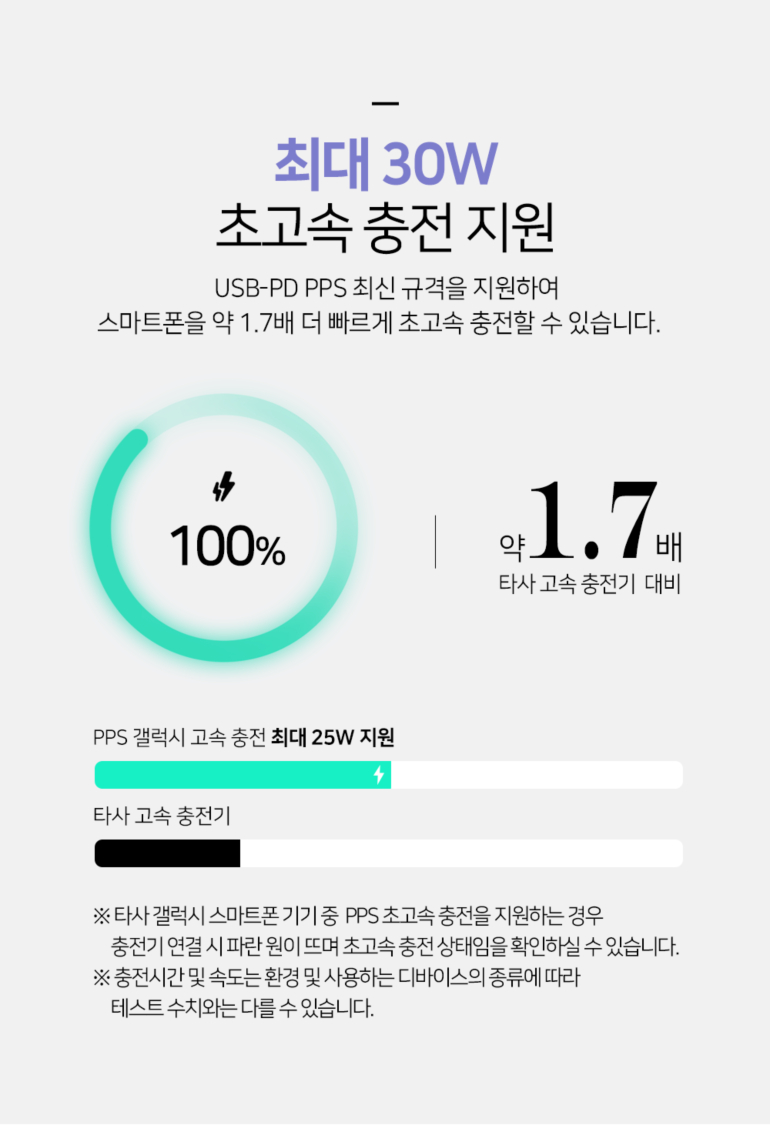Click the black competitor charger bar
This screenshot has width=770, height=1125.
[x=167, y=853]
